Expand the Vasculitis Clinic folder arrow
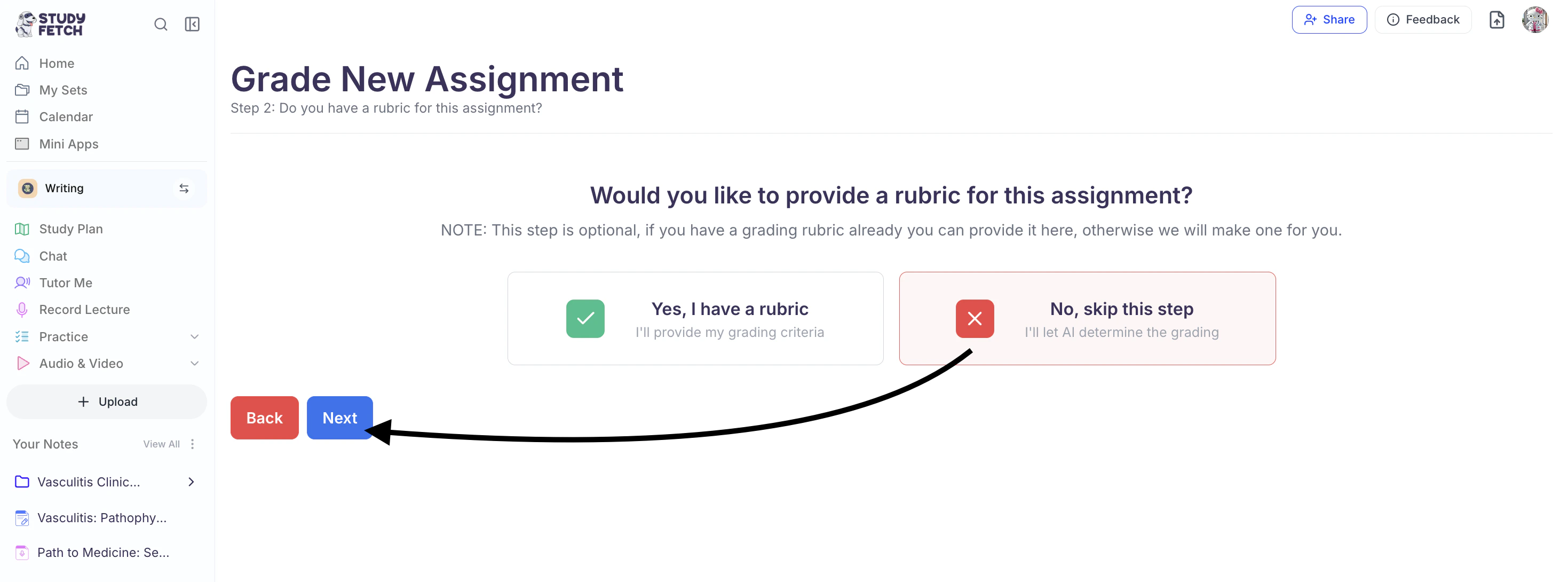The height and width of the screenshot is (582, 1568). (191, 482)
